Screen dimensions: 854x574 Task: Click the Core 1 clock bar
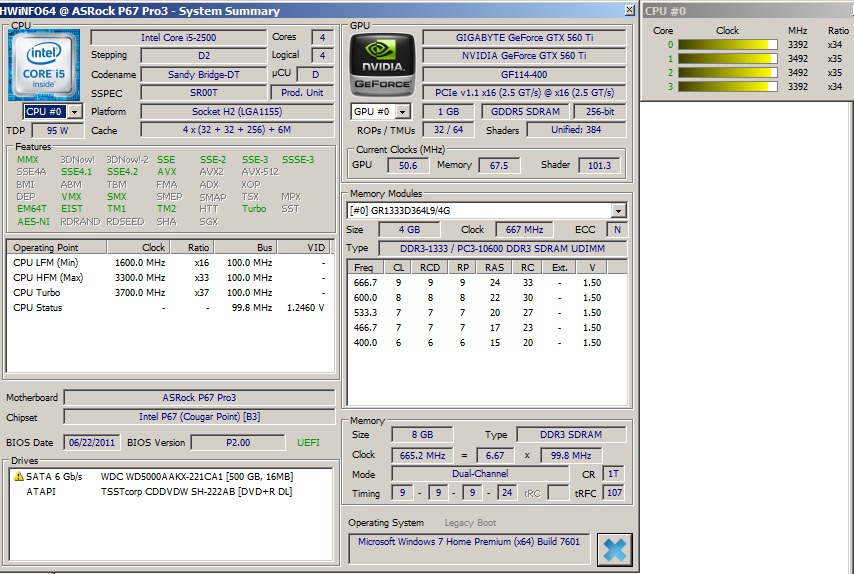pyautogui.click(x=727, y=59)
